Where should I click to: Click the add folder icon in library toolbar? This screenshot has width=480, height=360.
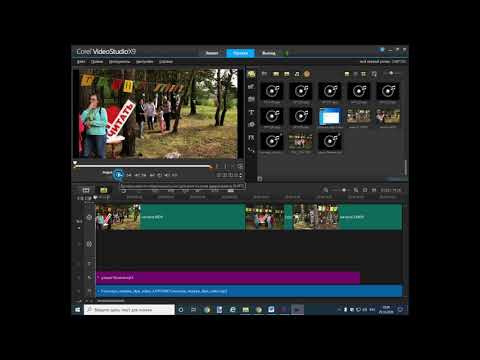coord(264,74)
